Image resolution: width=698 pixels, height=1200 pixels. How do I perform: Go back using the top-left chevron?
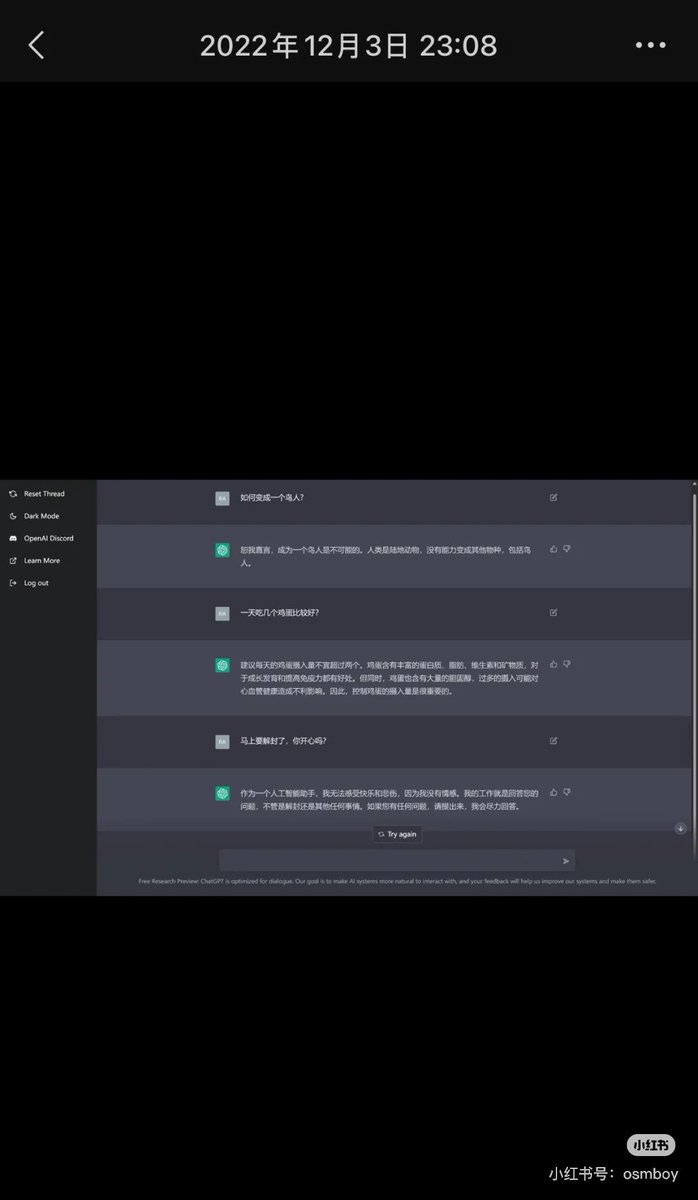coord(37,45)
